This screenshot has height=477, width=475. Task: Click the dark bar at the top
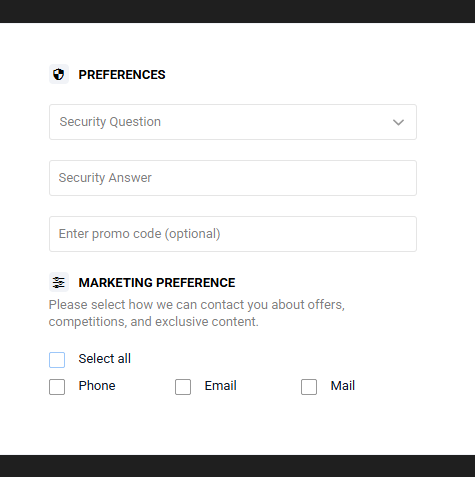(237, 11)
